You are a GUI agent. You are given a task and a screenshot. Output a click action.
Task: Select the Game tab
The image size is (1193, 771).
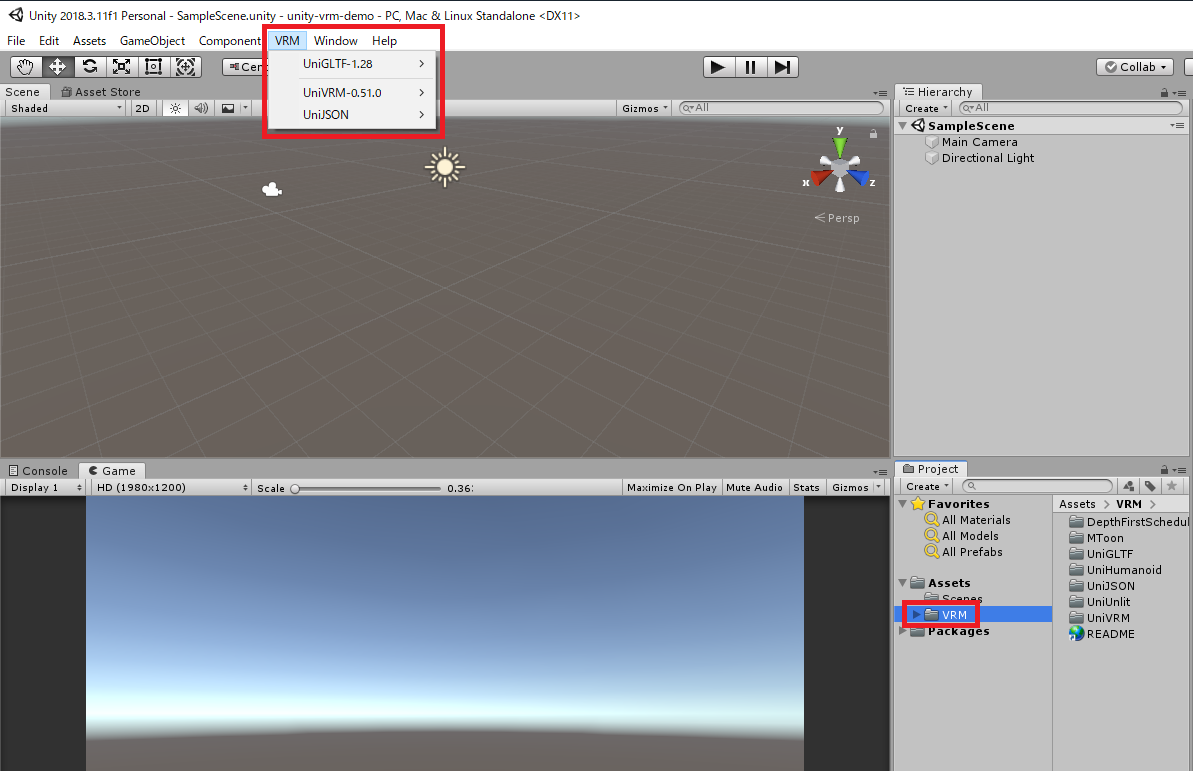(112, 471)
